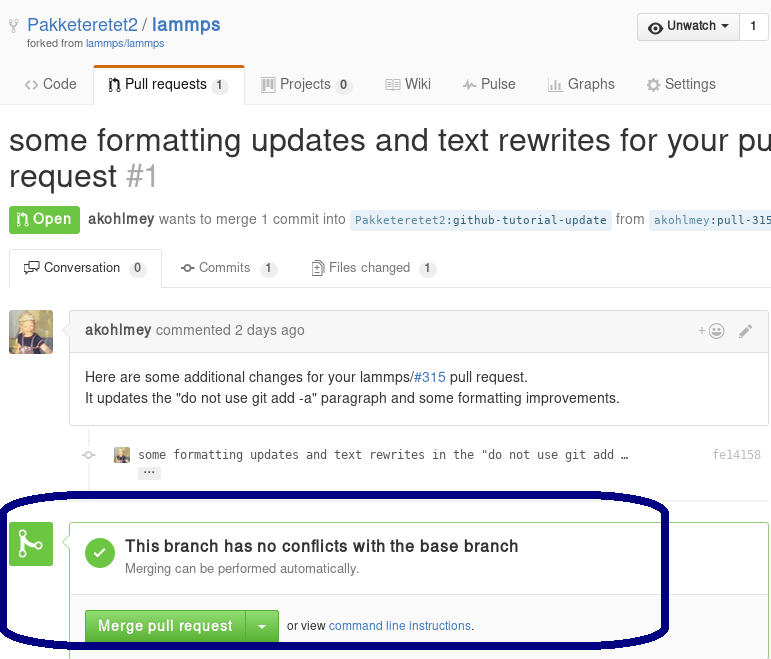Open the command line instructions link
This screenshot has width=771, height=659.
[400, 626]
